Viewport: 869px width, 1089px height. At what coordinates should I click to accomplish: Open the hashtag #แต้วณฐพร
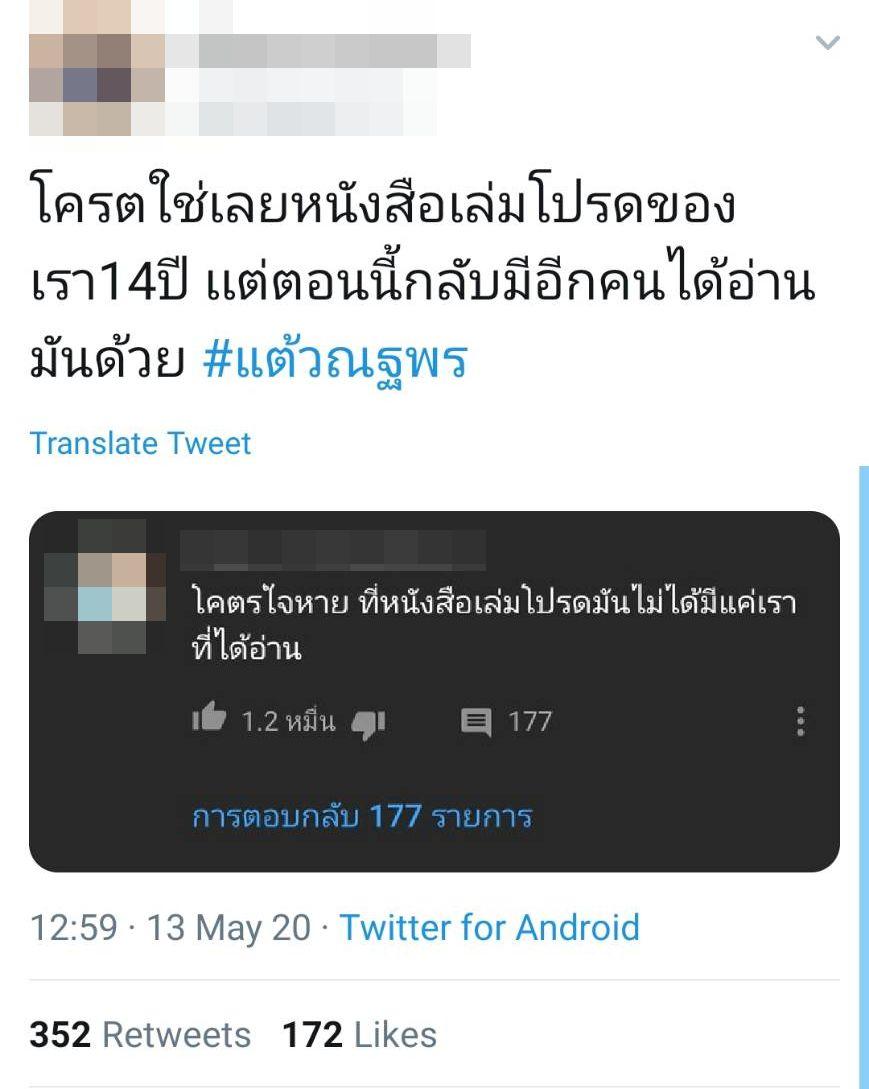click(x=336, y=361)
